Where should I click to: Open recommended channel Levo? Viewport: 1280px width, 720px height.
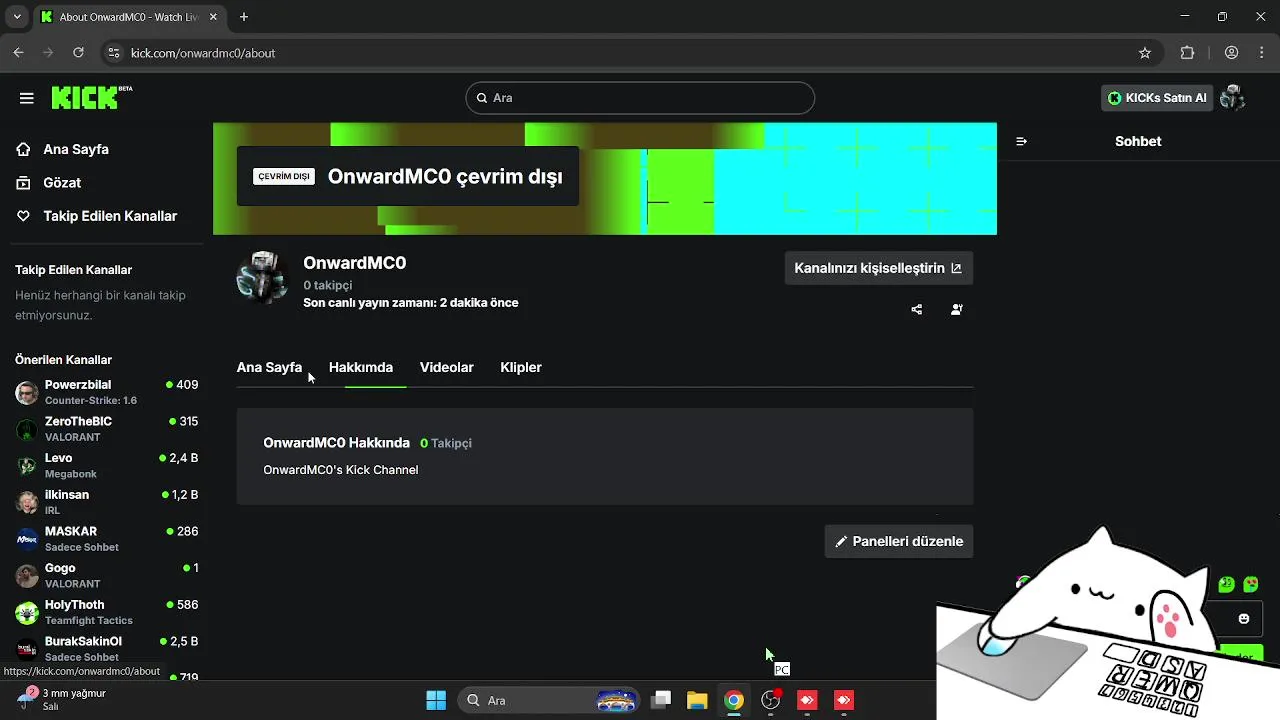(x=106, y=465)
